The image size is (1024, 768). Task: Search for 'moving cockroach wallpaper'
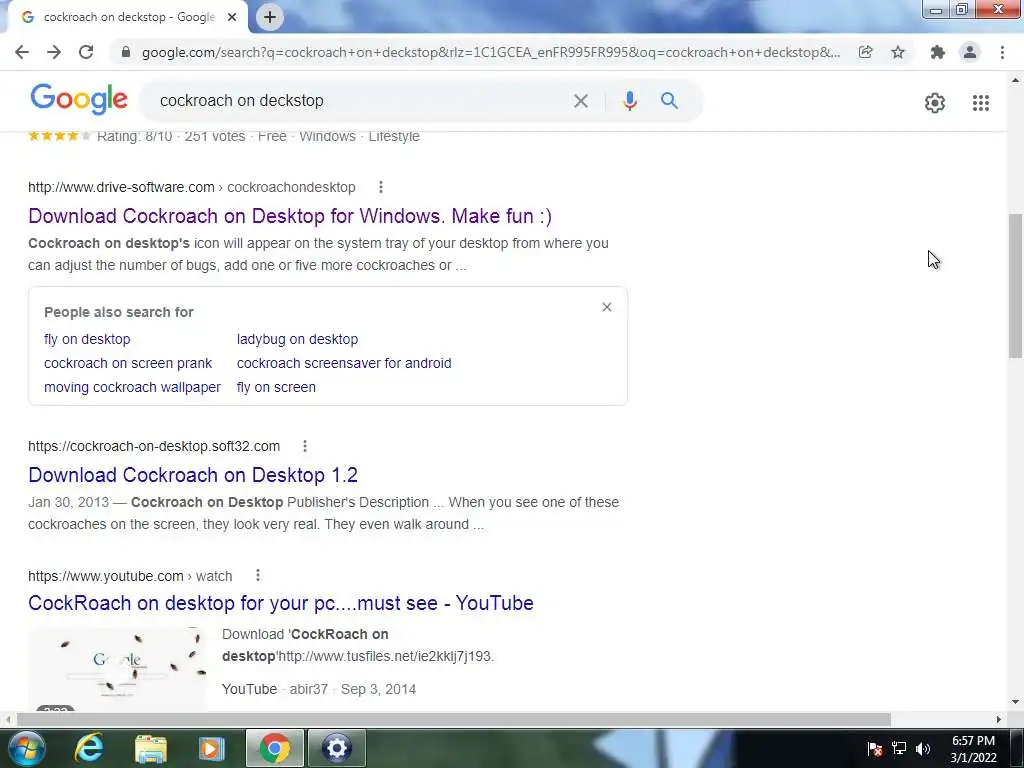pyautogui.click(x=132, y=387)
